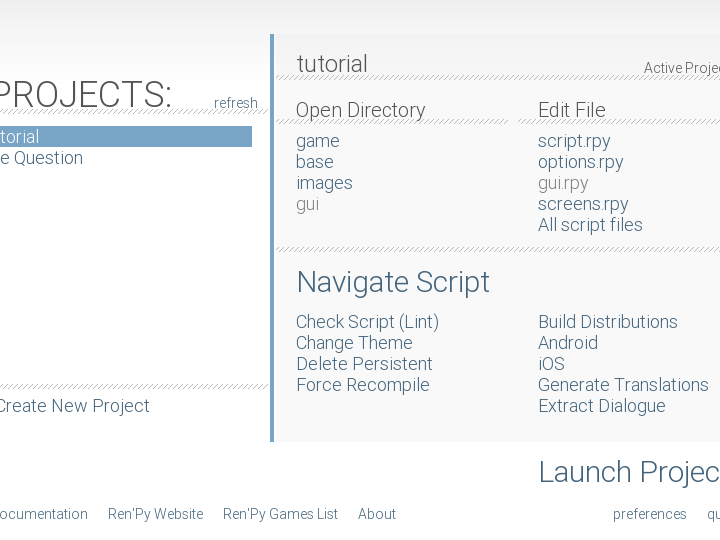Open the images directory
The image size is (720, 540).
pos(324,183)
